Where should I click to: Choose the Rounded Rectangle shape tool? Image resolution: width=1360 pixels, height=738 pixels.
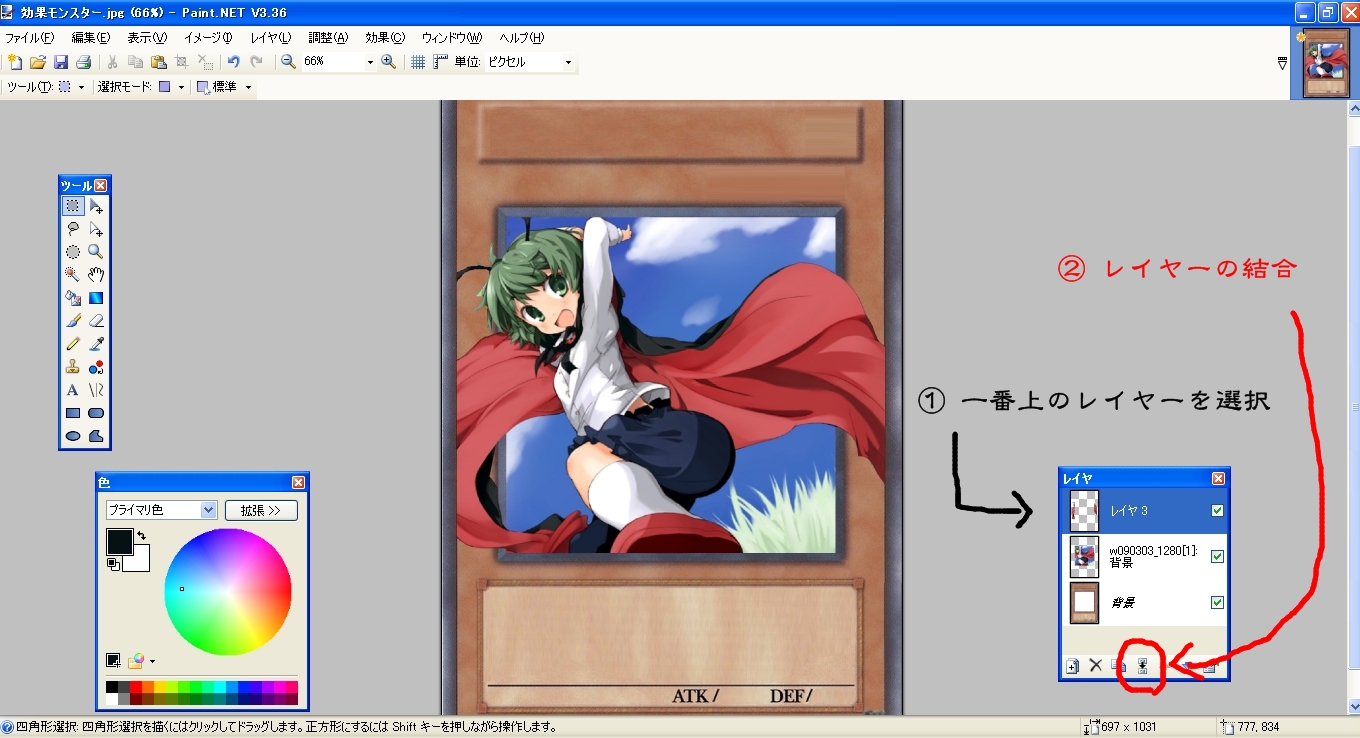coord(96,413)
